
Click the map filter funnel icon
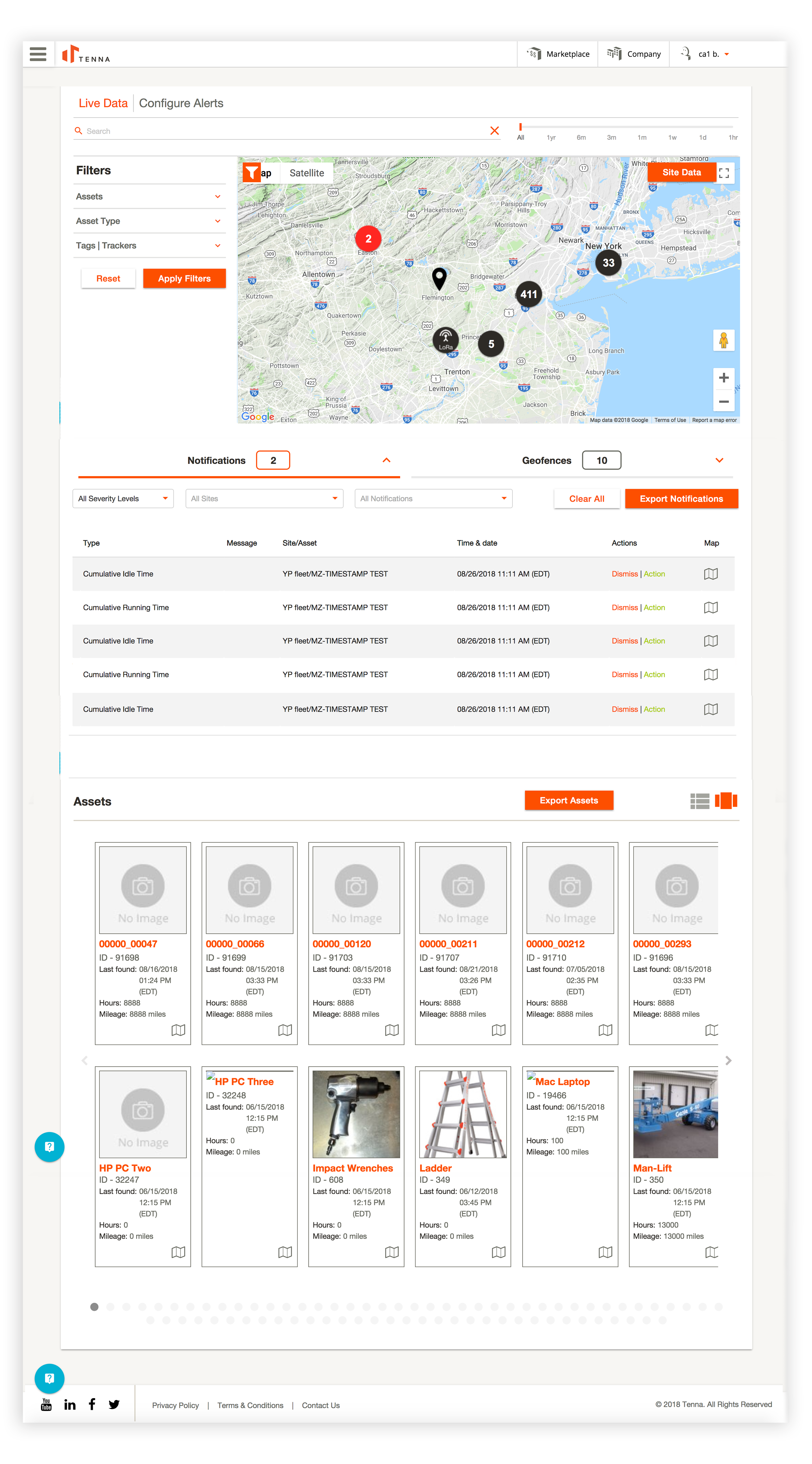click(252, 172)
